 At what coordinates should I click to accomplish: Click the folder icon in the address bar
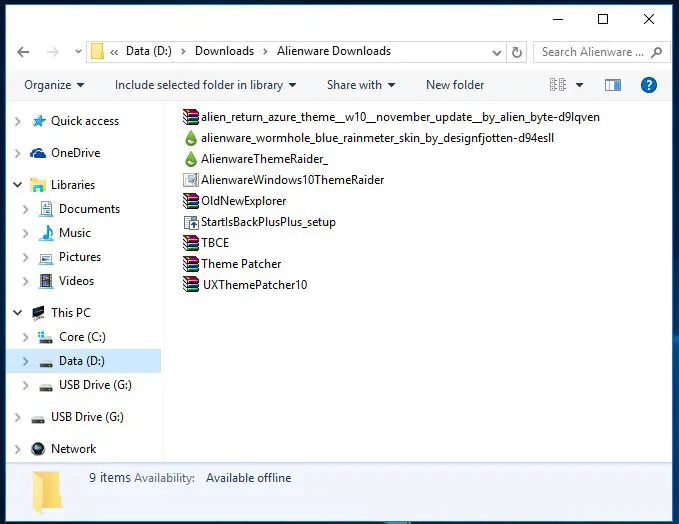click(97, 51)
